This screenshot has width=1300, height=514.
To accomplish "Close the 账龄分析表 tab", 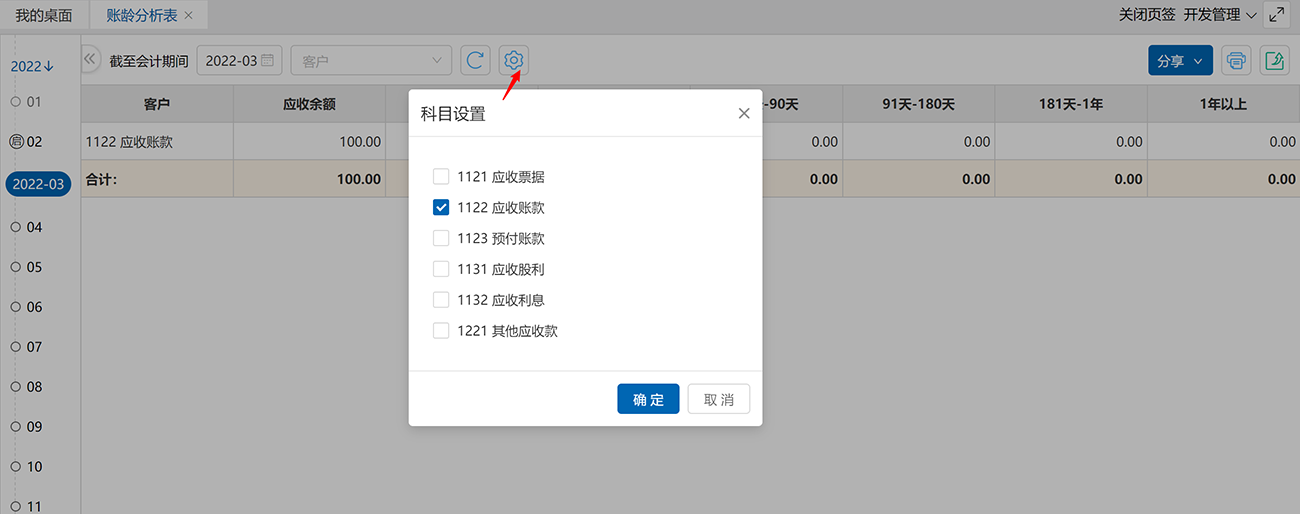I will [188, 16].
